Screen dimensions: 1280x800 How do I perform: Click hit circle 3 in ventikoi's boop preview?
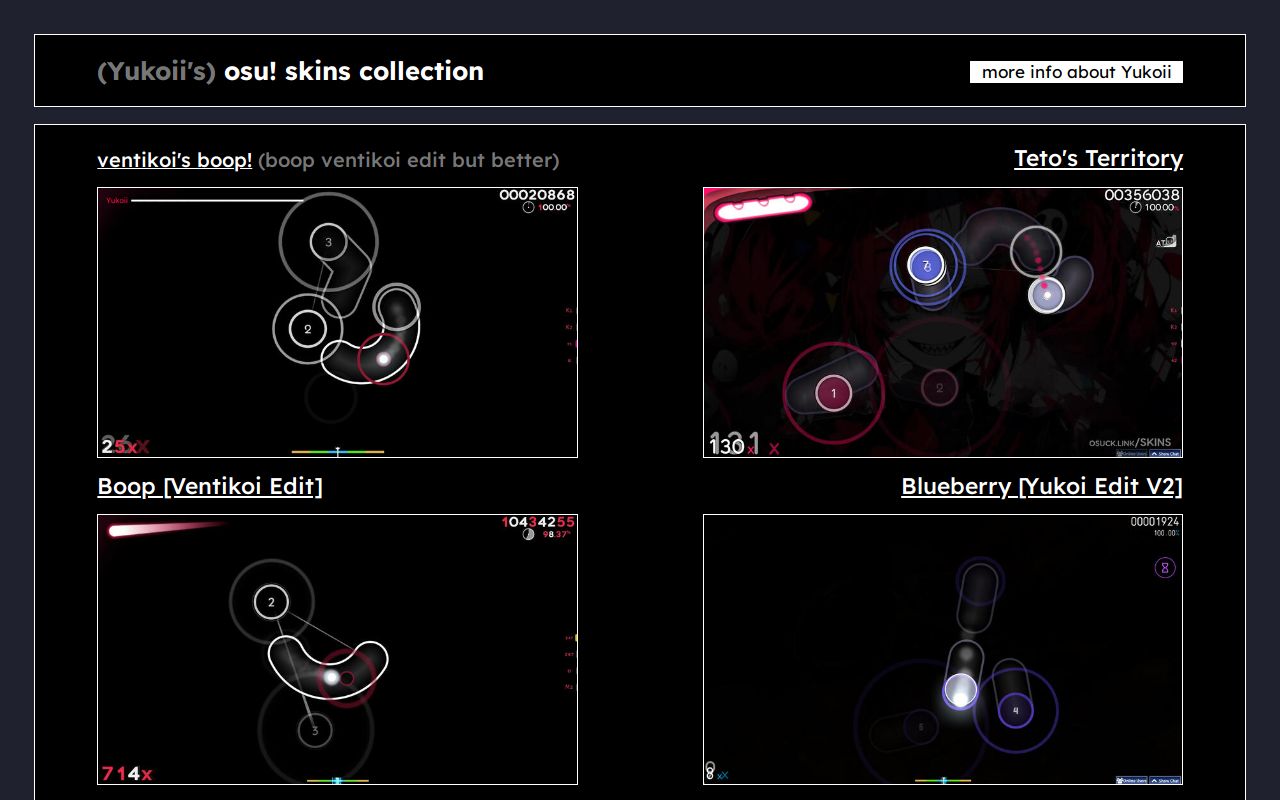click(328, 241)
